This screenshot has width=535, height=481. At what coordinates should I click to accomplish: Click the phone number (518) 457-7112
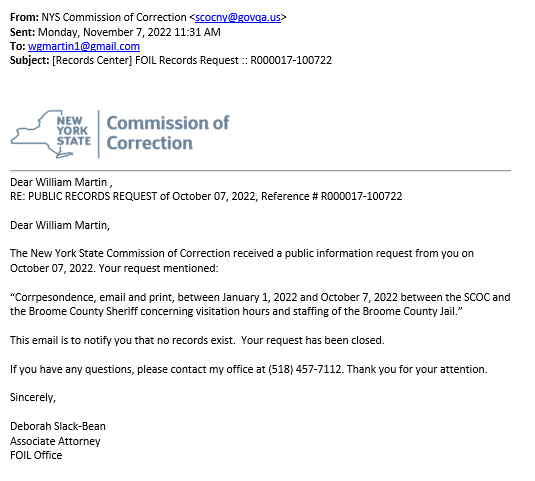click(305, 369)
